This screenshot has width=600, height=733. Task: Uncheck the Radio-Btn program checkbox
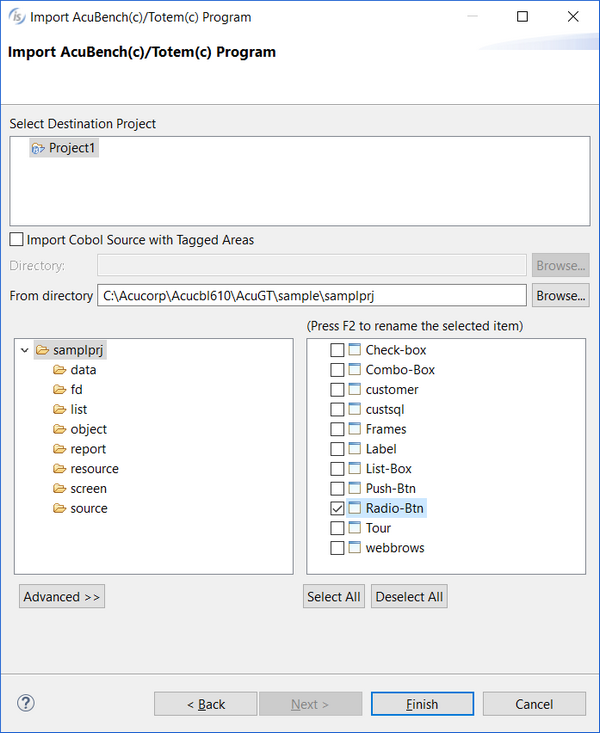337,508
